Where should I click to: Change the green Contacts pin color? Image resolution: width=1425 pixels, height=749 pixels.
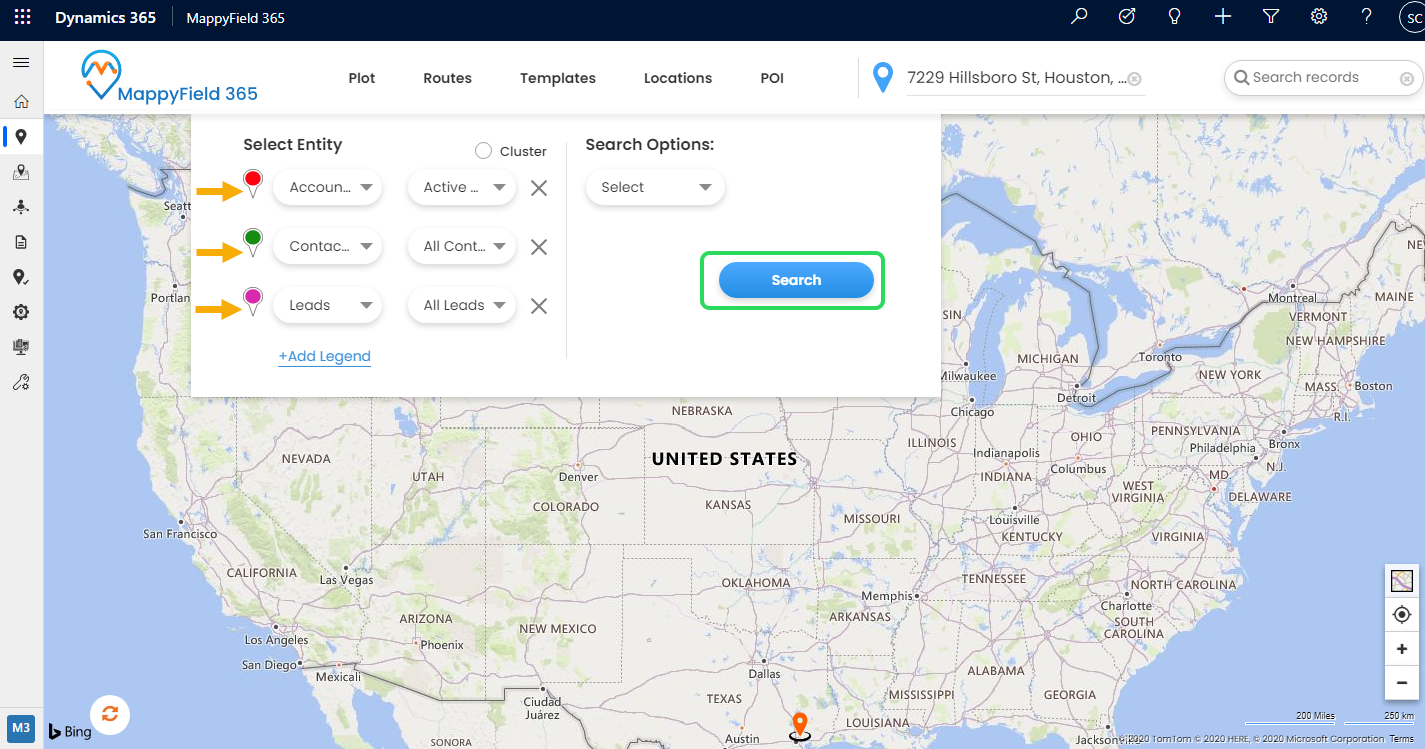(x=253, y=243)
